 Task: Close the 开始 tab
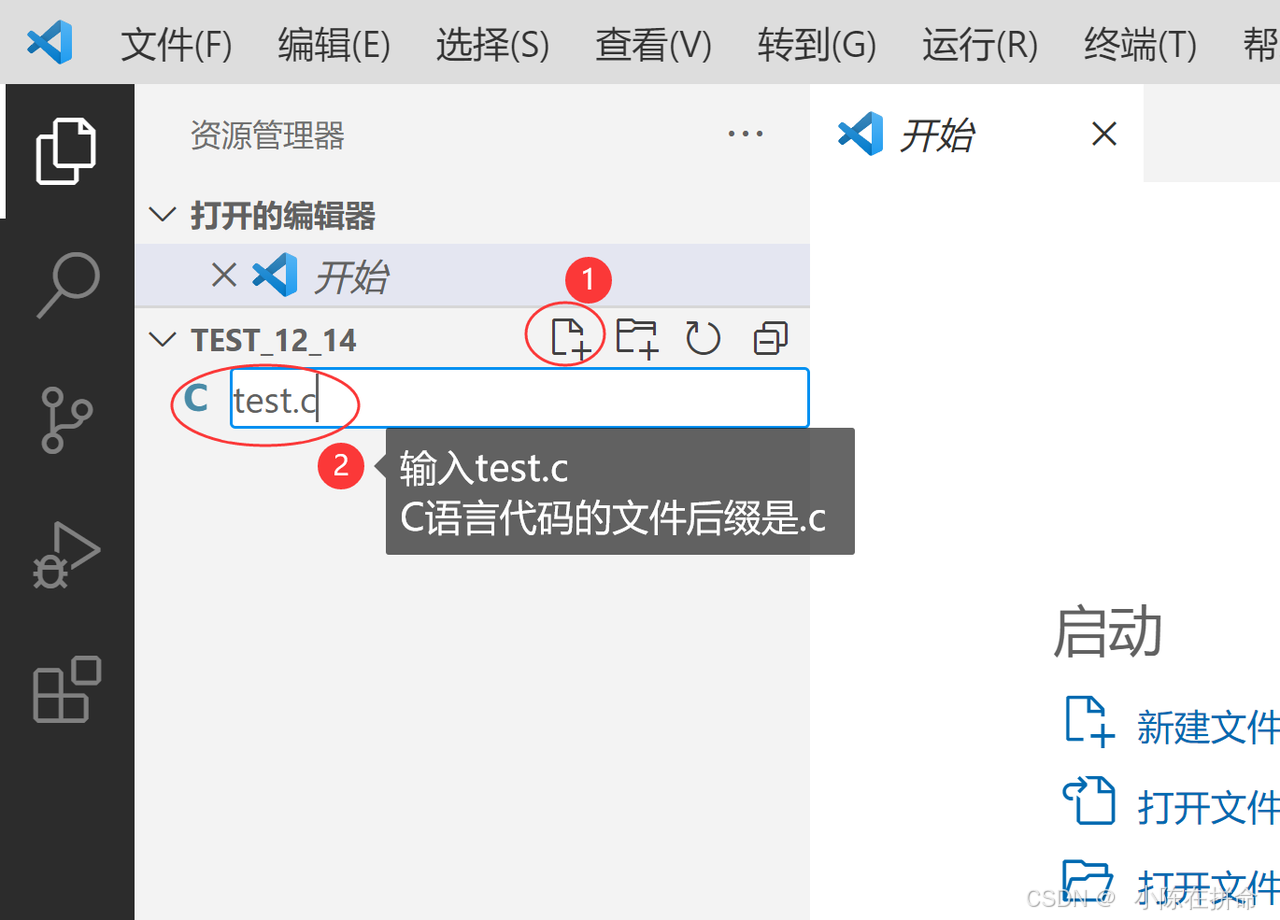pyautogui.click(x=1104, y=134)
